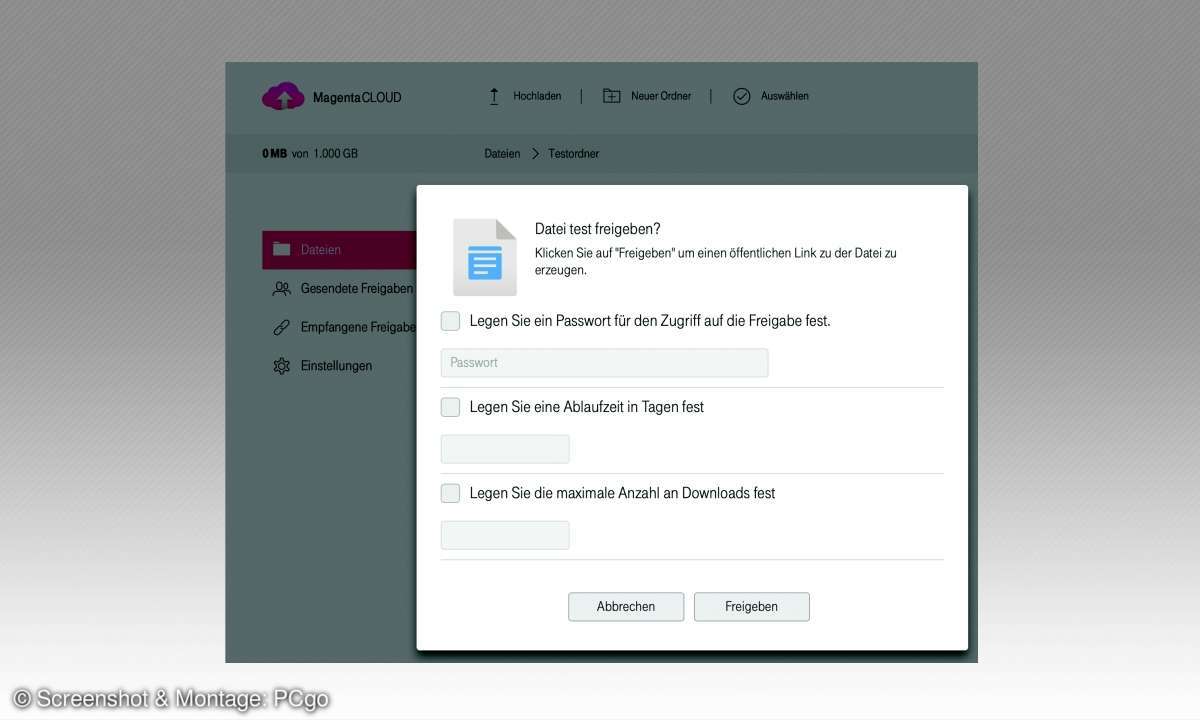Click Testordner in the breadcrumb
Screen dimensions: 1200x720
[x=574, y=154]
